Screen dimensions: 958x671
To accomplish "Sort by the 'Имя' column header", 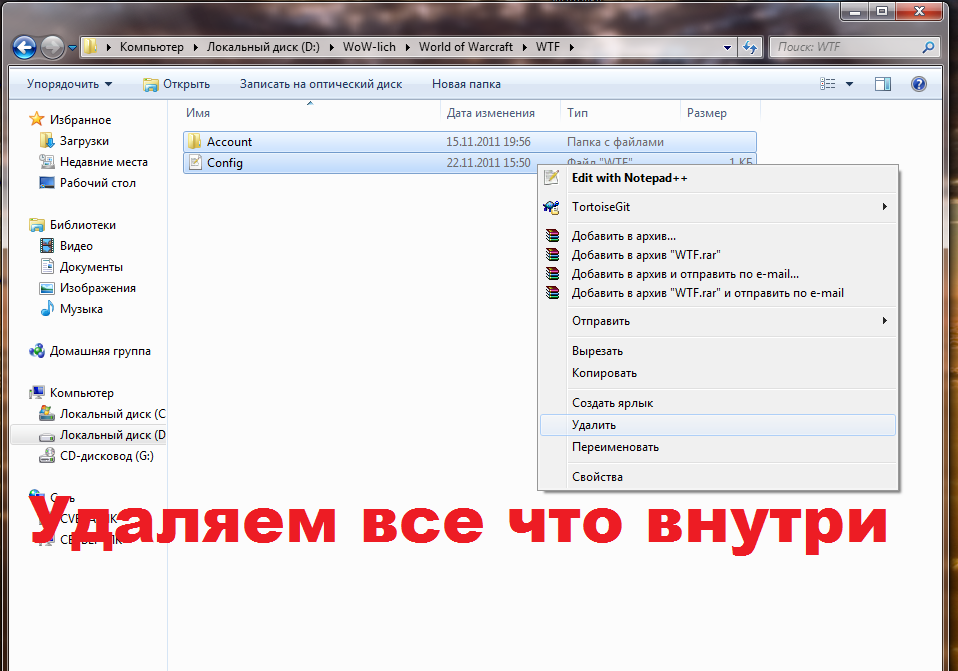I will tap(312, 113).
